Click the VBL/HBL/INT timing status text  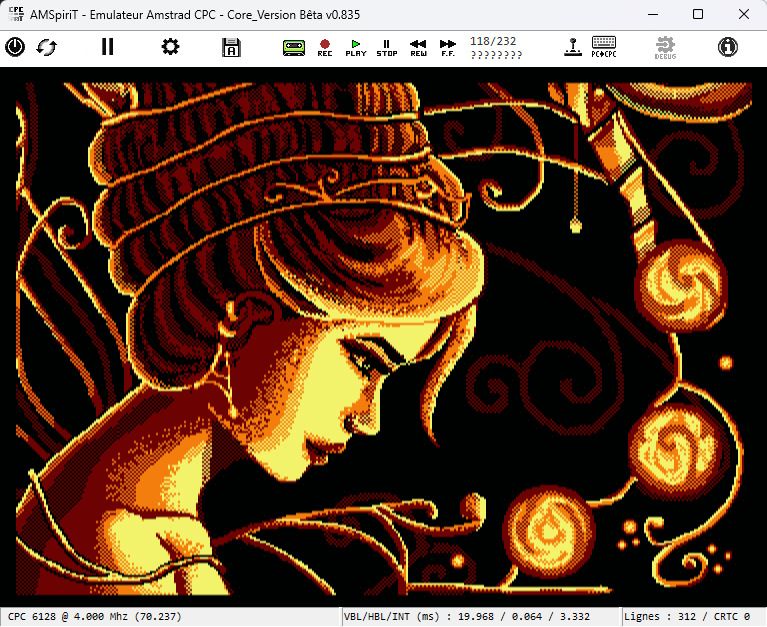(467, 617)
